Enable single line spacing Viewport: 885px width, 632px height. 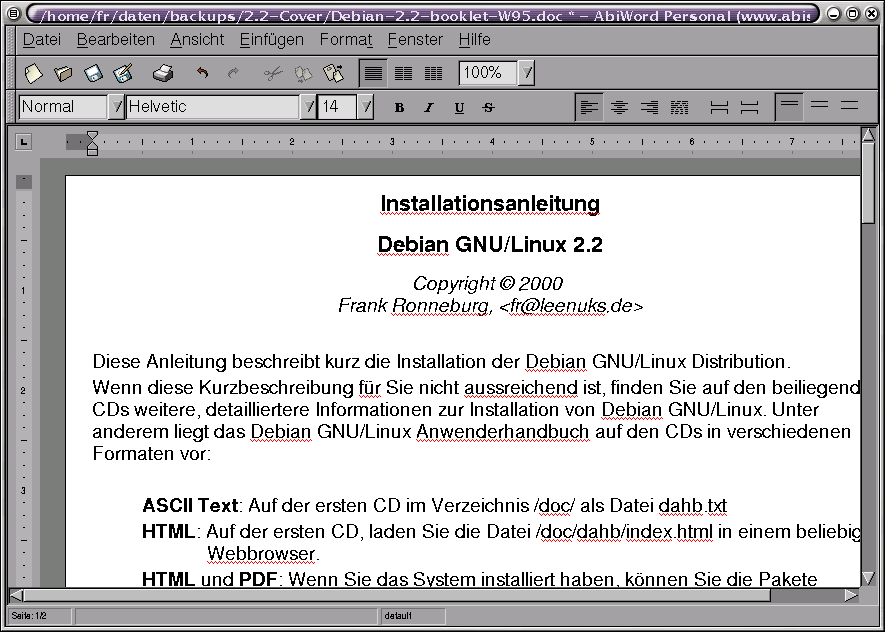click(789, 107)
